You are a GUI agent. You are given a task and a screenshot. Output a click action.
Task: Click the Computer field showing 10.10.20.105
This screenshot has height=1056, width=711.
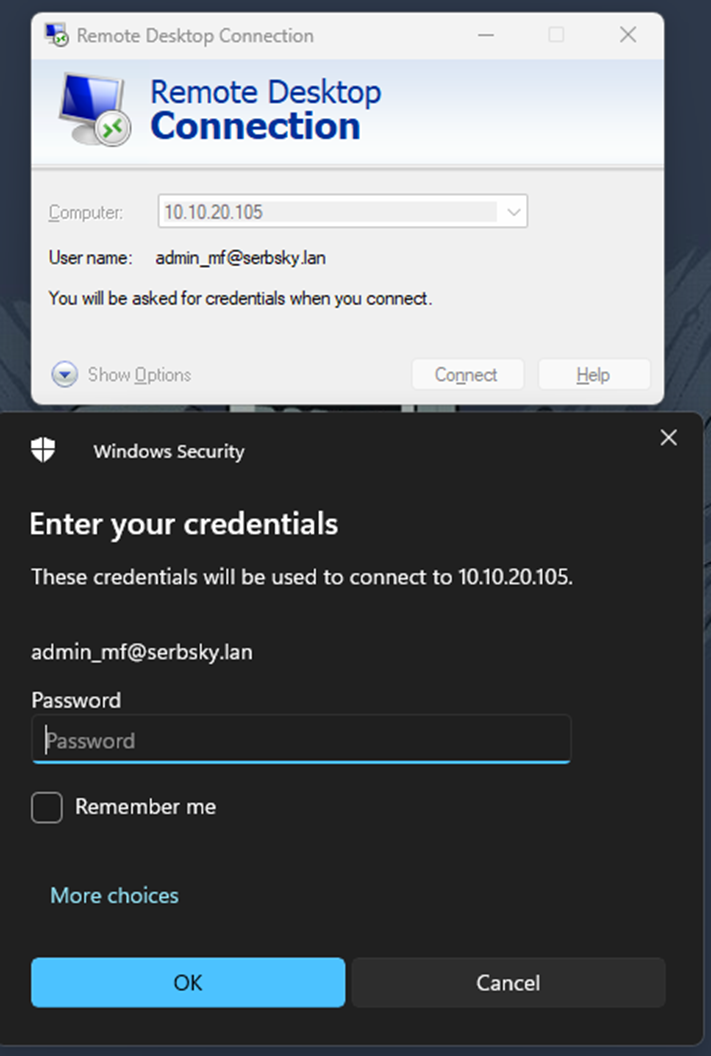point(330,212)
